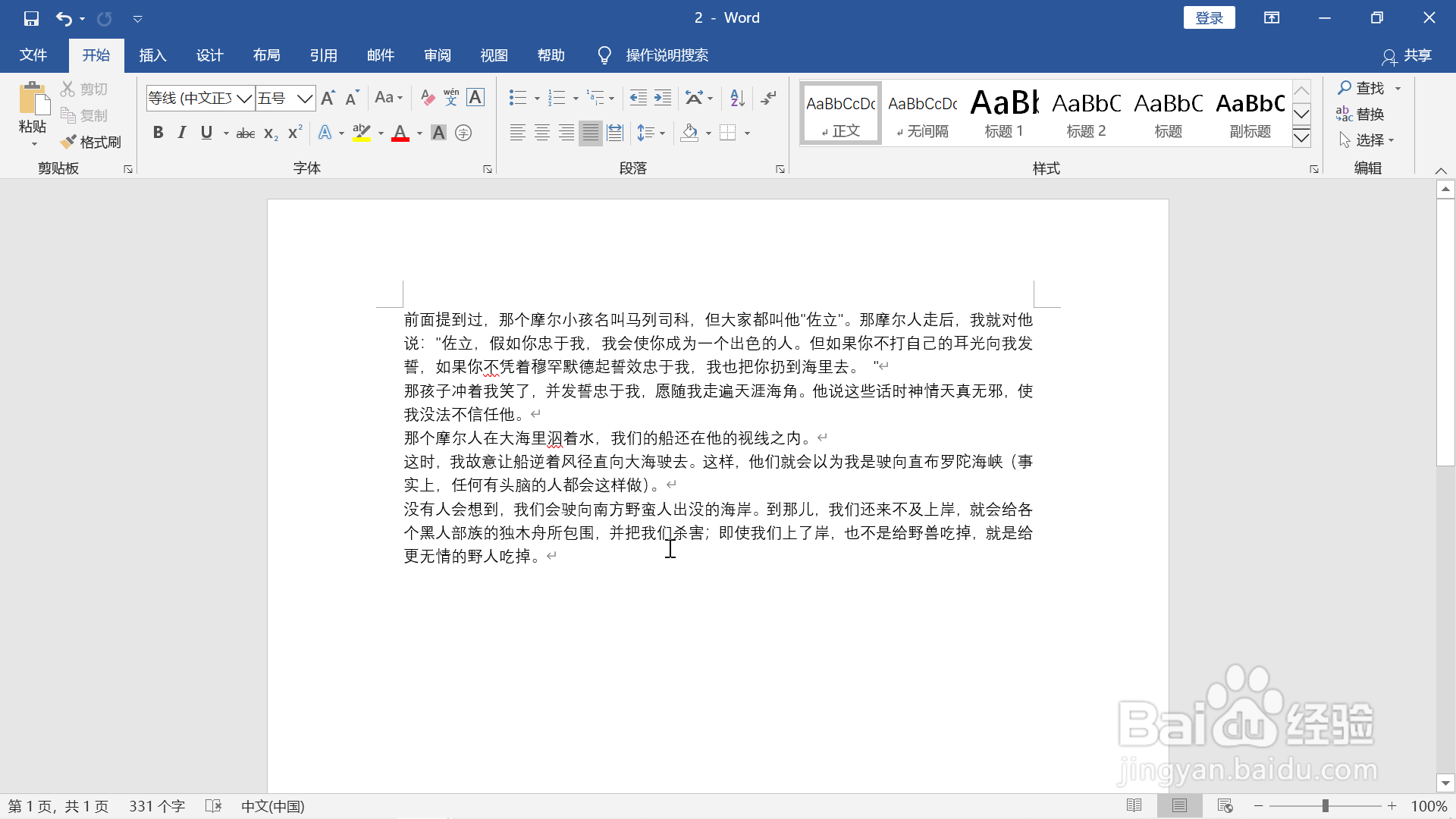The image size is (1456, 819).
Task: Expand the Styles gallery more arrow
Action: click(x=1301, y=137)
